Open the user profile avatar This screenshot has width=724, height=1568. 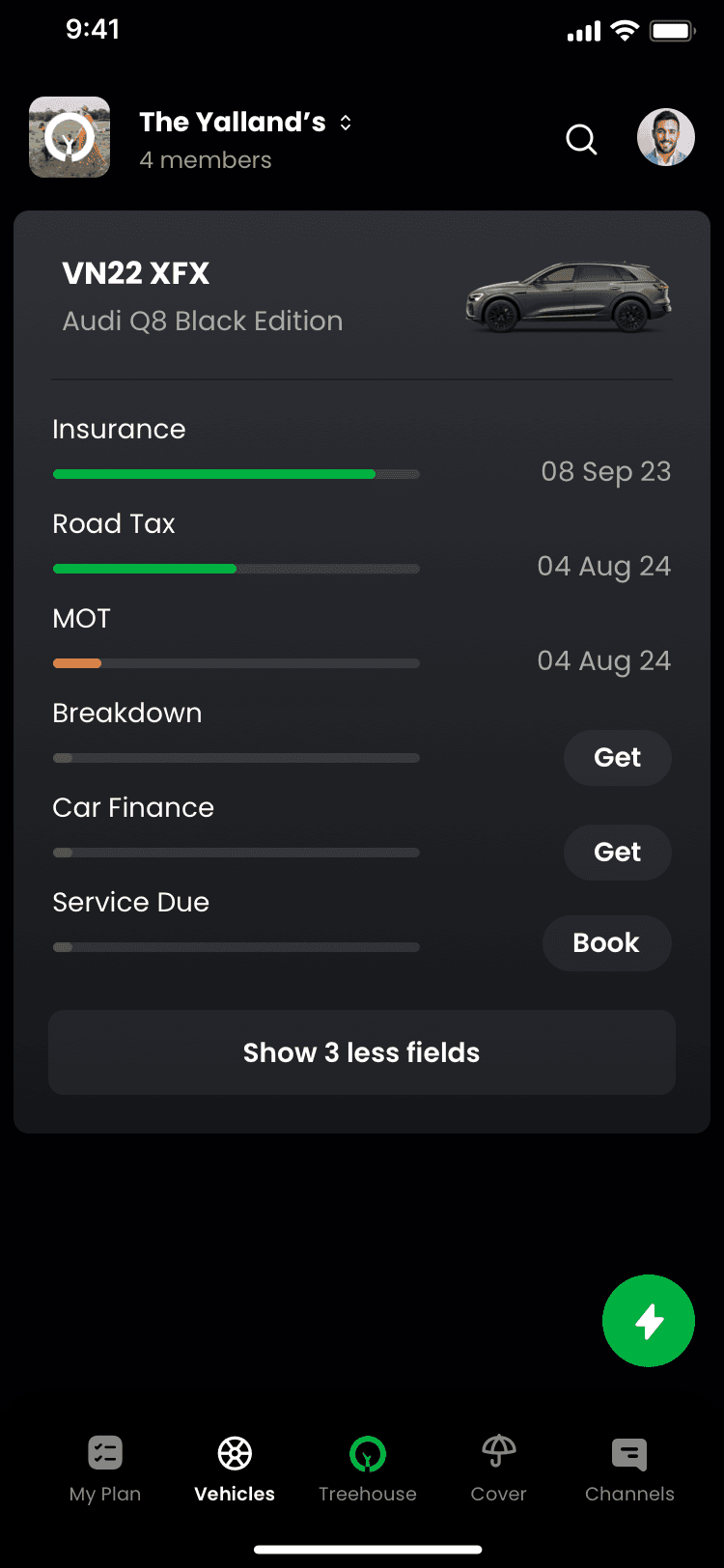click(666, 137)
